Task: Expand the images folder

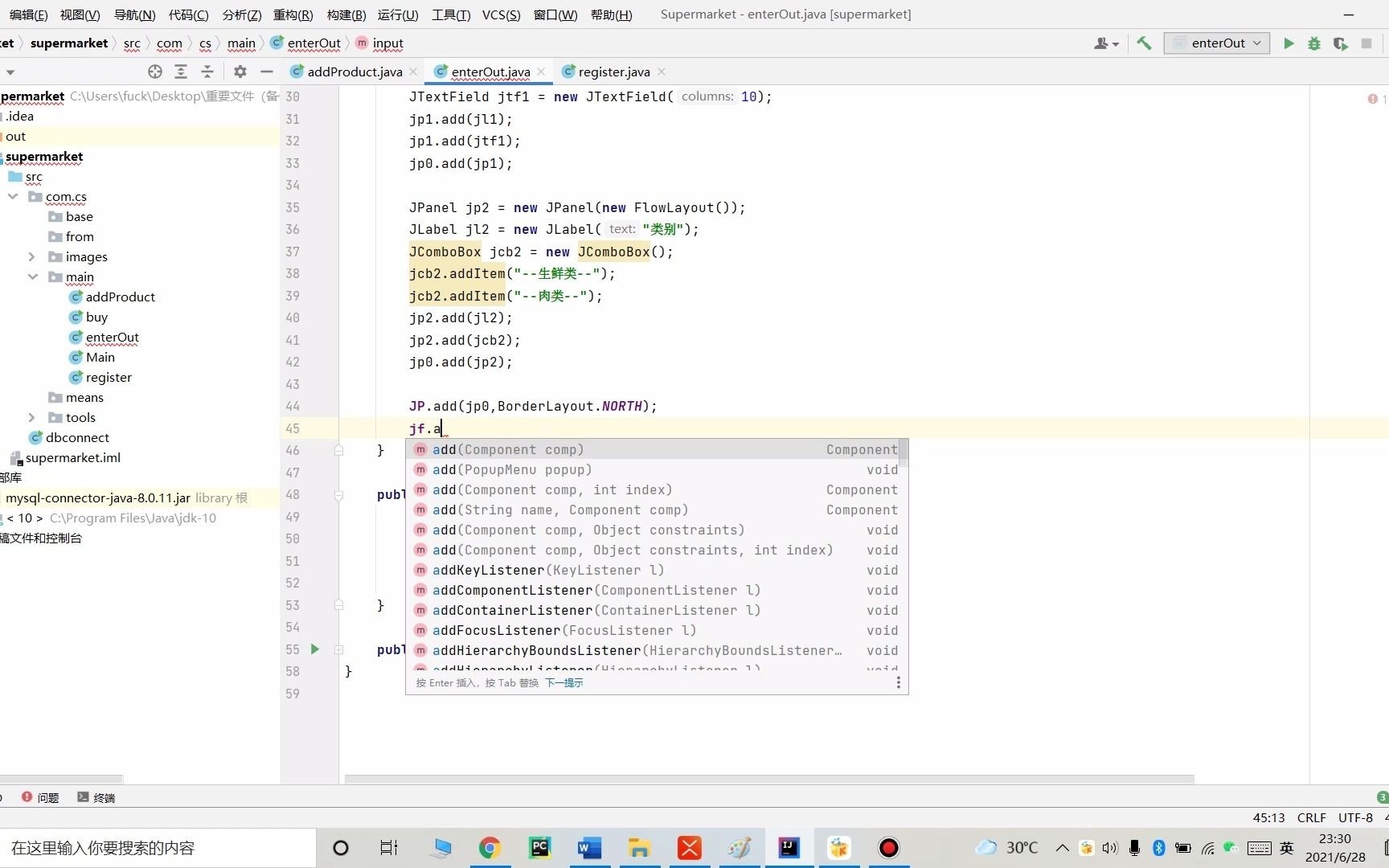Action: (x=32, y=256)
